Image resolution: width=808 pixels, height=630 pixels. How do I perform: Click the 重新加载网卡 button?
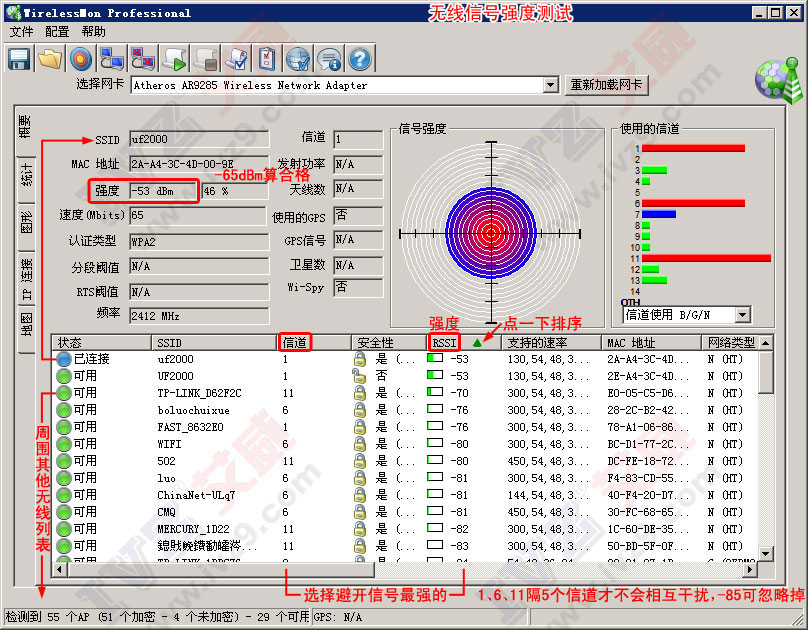606,85
